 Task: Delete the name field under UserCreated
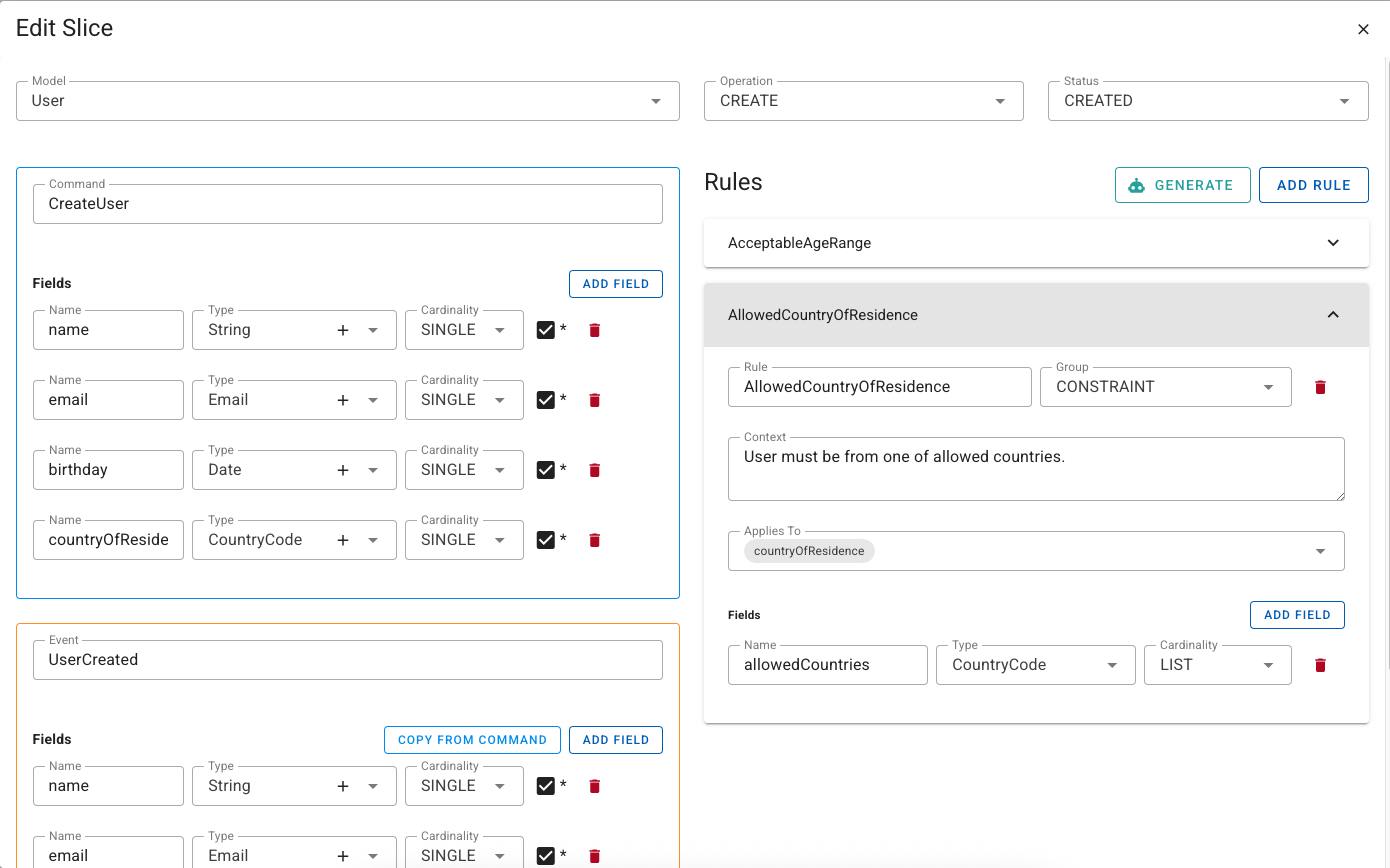[x=594, y=786]
